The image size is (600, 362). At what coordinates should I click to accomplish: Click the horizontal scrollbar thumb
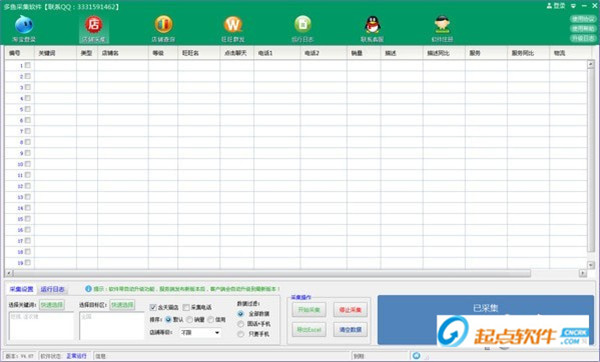click(x=272, y=273)
